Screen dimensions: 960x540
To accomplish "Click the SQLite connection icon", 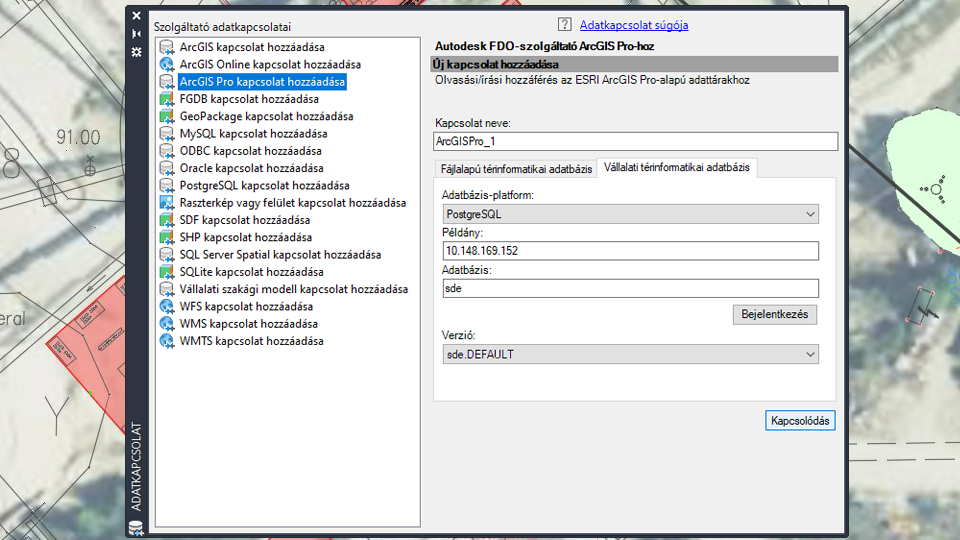I will click(167, 272).
